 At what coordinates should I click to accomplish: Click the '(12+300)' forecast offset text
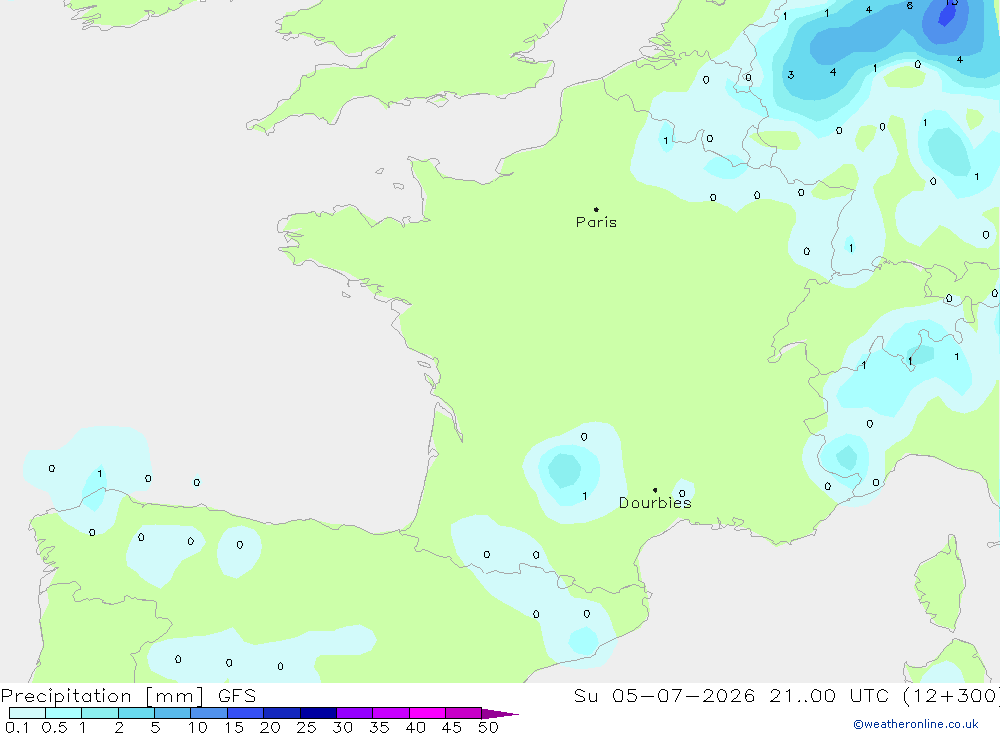pos(951,696)
